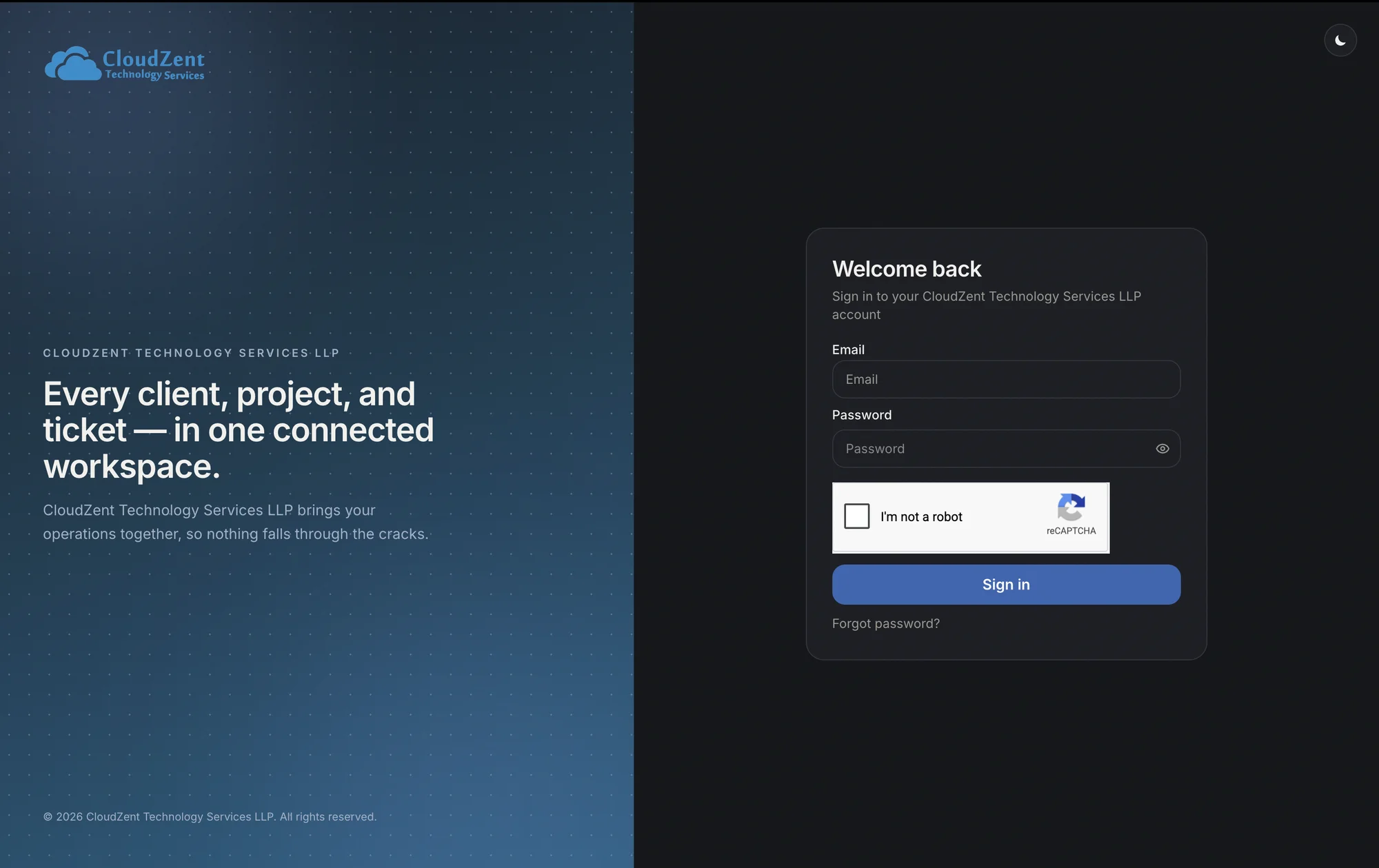Check the I'm not a robot checkbox
The height and width of the screenshot is (868, 1379).
click(856, 516)
